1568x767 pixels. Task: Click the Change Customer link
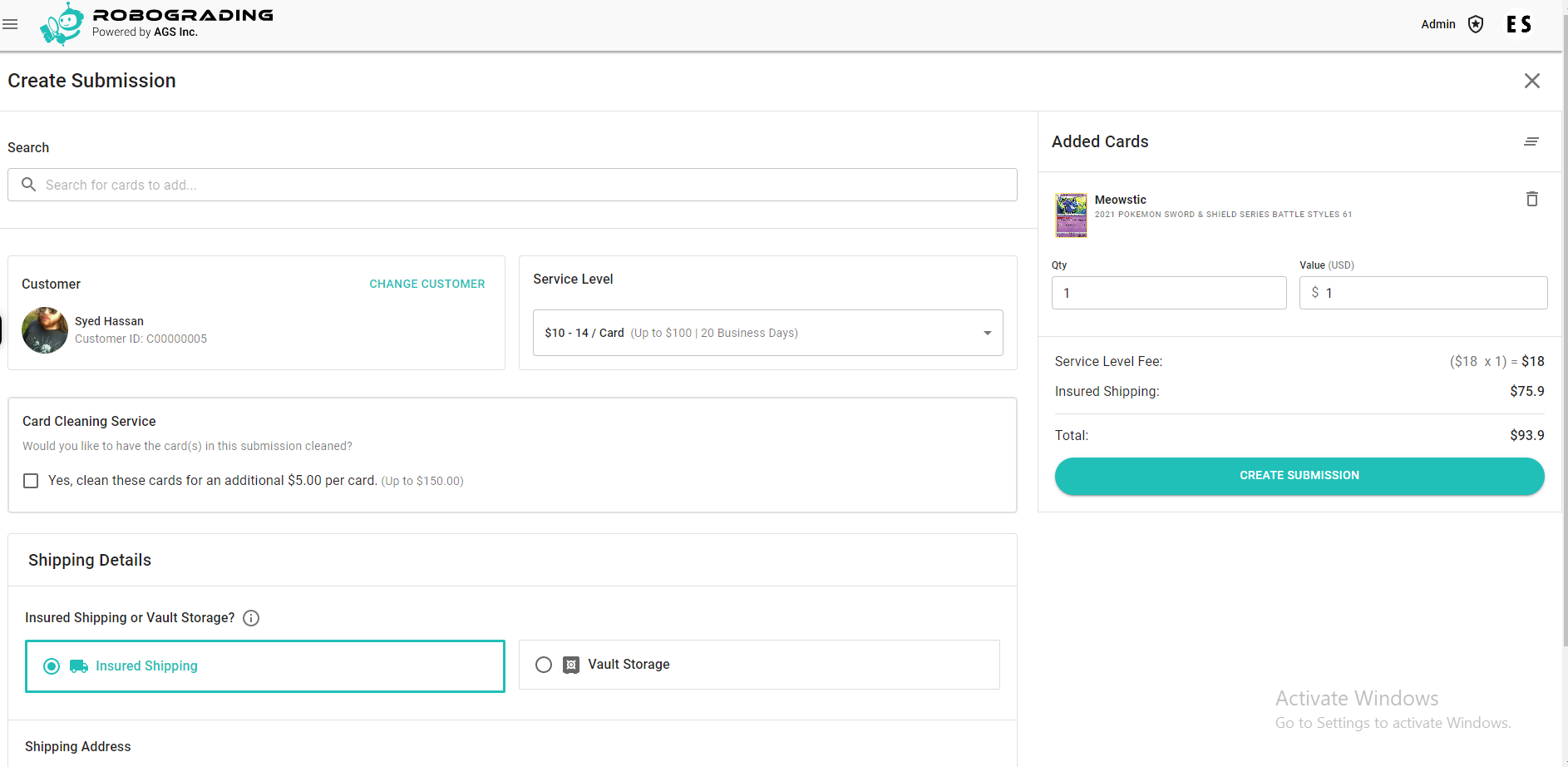click(x=427, y=284)
